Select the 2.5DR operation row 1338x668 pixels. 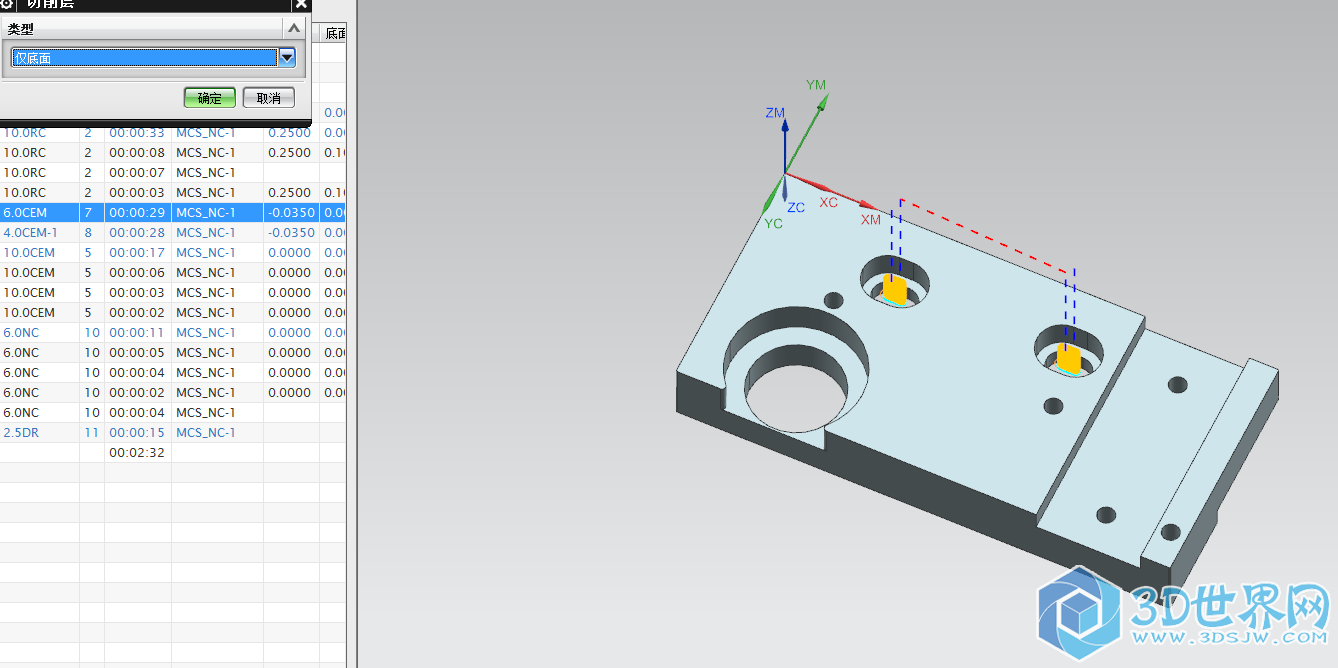172,432
